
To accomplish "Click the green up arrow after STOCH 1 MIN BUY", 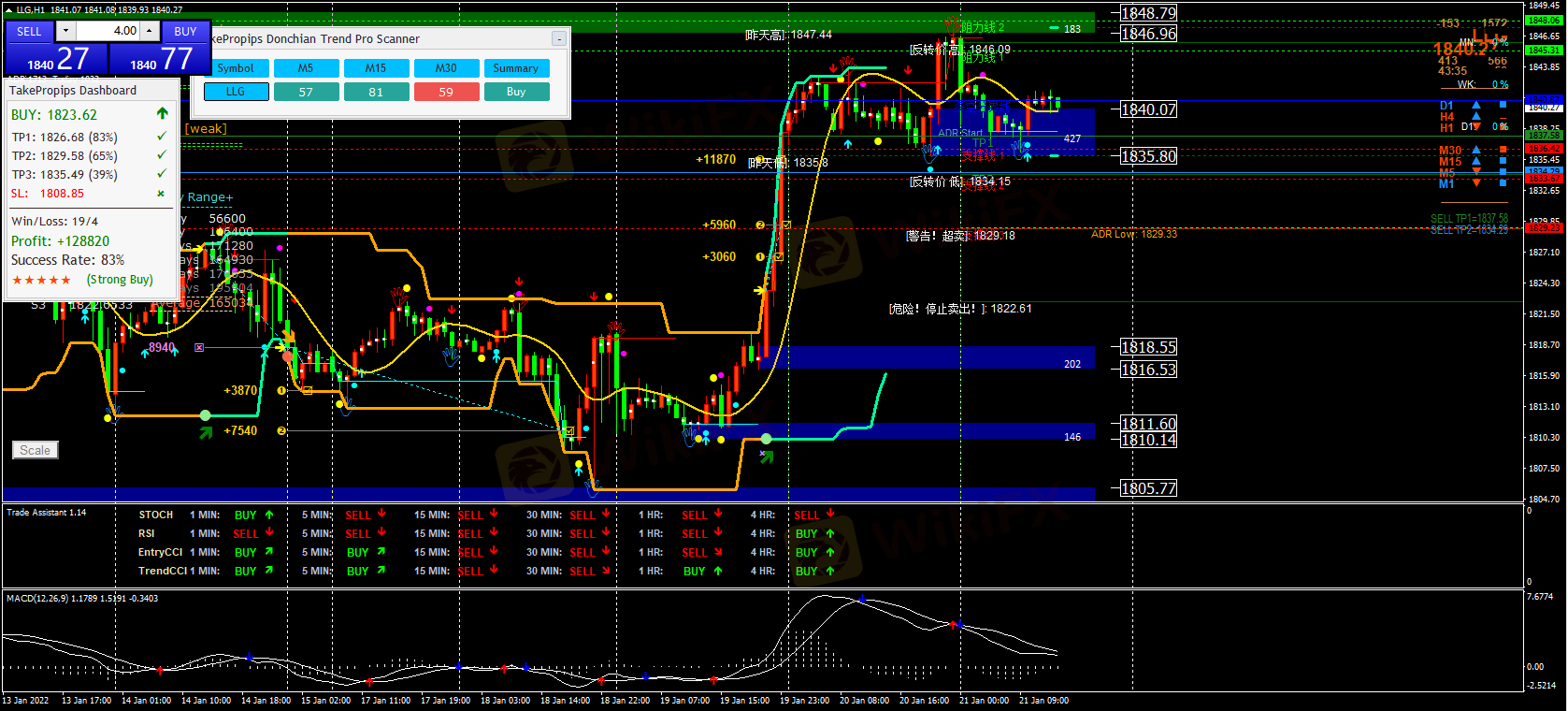I will (x=269, y=515).
